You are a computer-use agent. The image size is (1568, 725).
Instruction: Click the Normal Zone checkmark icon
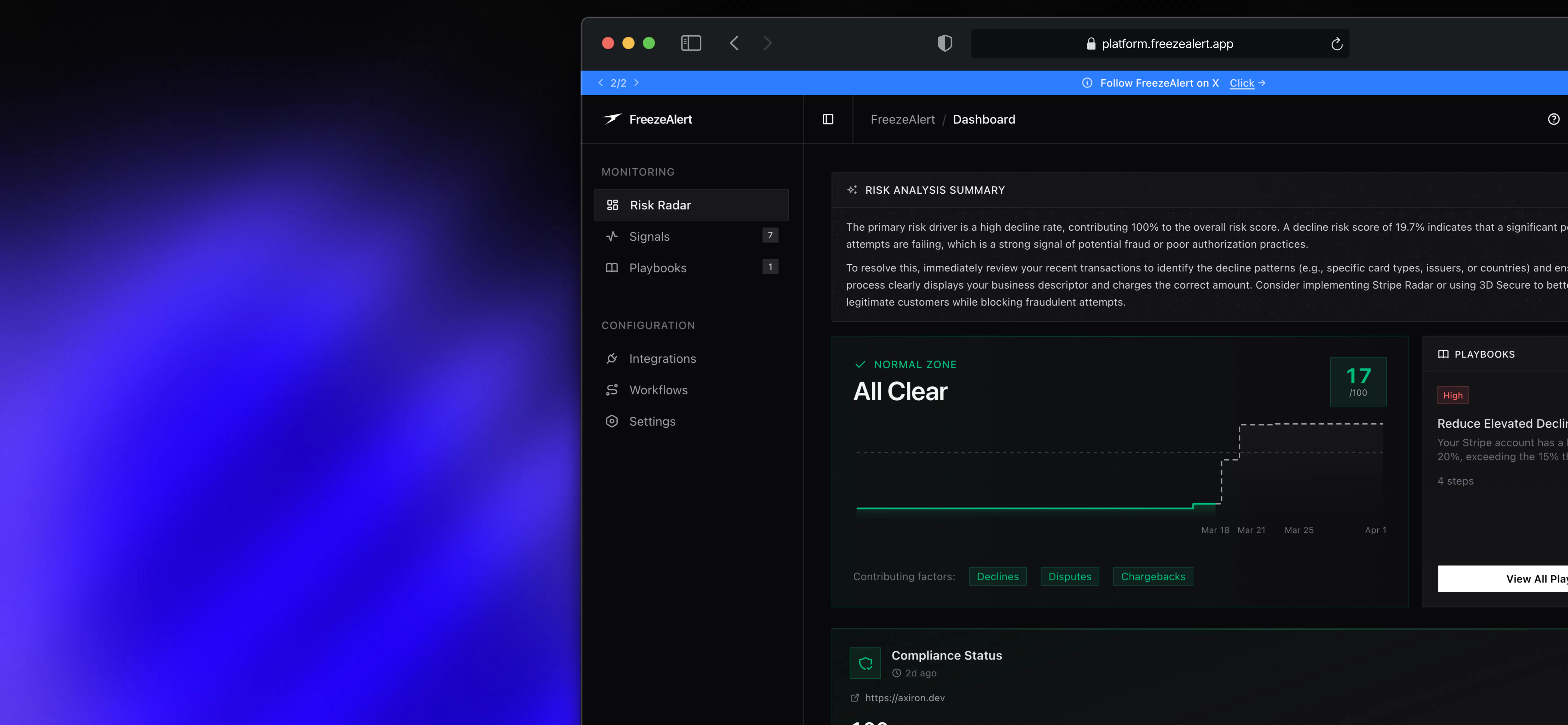pos(860,365)
